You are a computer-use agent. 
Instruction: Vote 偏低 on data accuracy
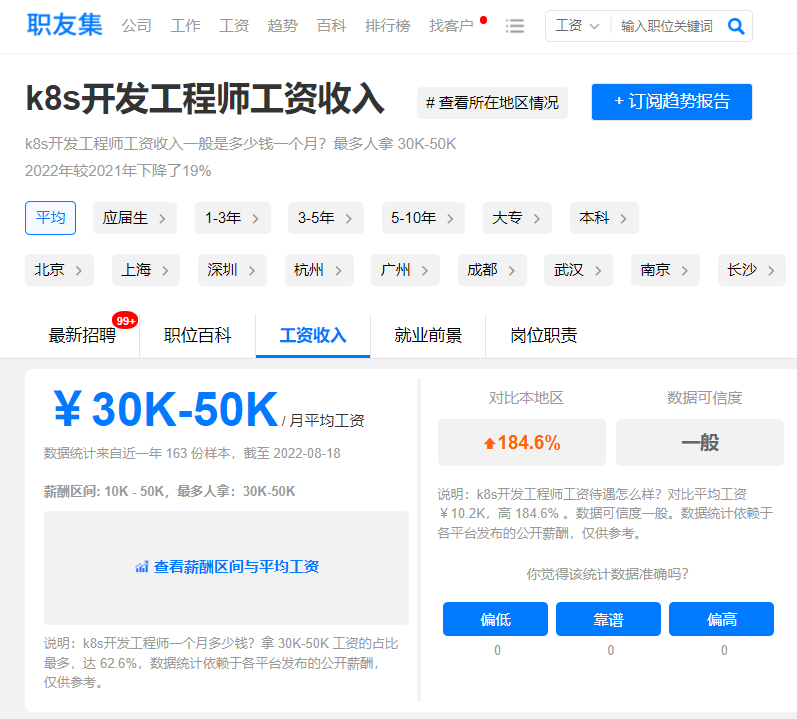[x=495, y=620]
